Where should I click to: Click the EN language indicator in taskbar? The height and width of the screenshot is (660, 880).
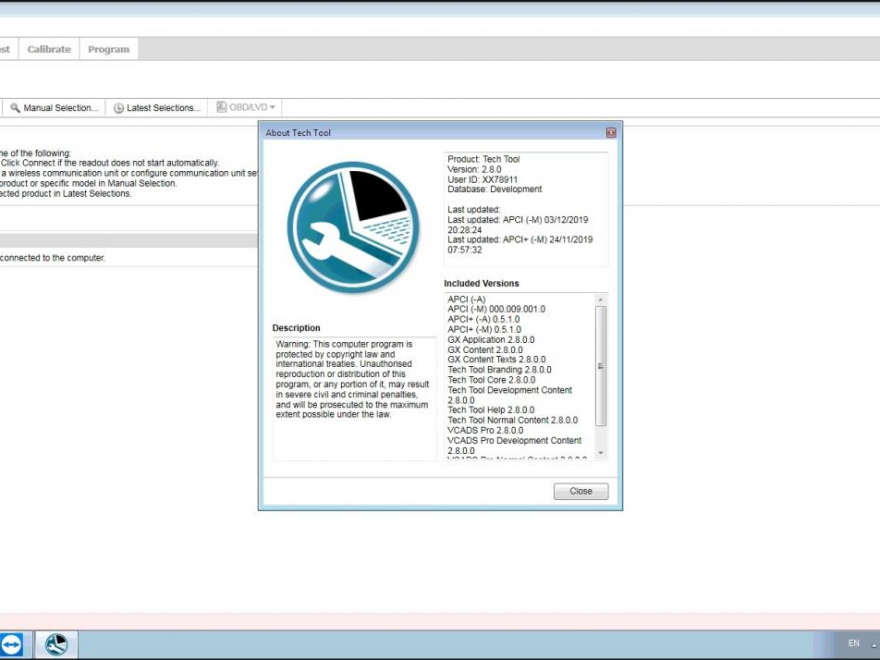click(854, 643)
